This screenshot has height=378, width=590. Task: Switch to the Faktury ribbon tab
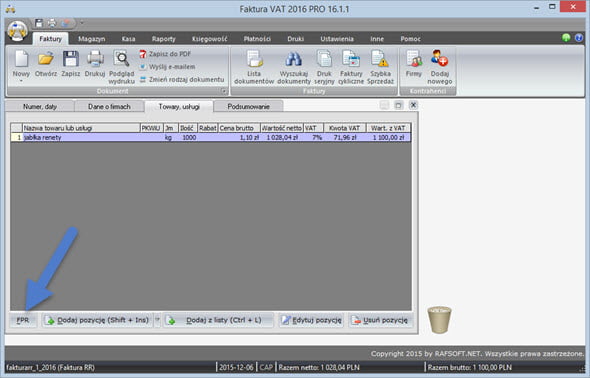[x=50, y=39]
